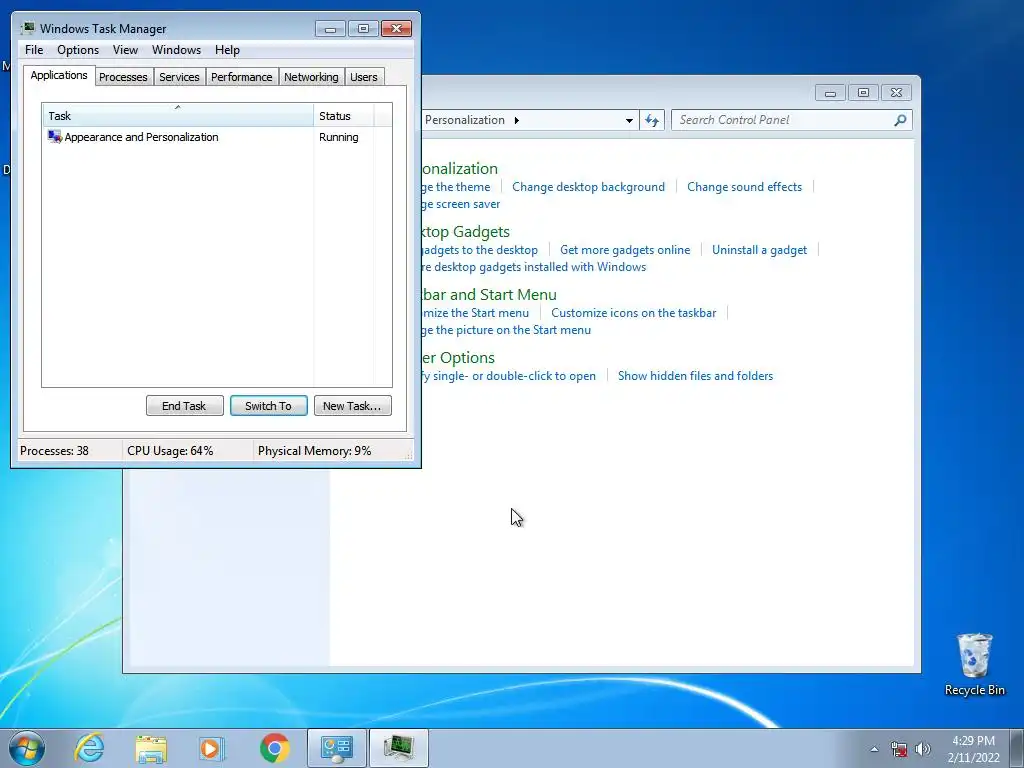Open Get more gadgets online link
This screenshot has width=1024, height=768.
click(x=625, y=249)
